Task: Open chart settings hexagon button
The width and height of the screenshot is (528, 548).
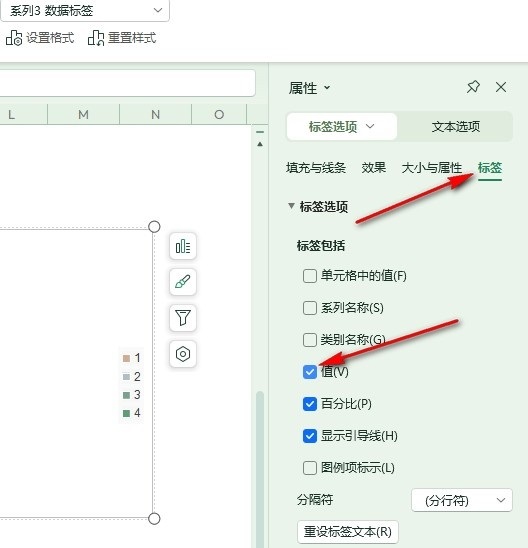Action: 183,354
